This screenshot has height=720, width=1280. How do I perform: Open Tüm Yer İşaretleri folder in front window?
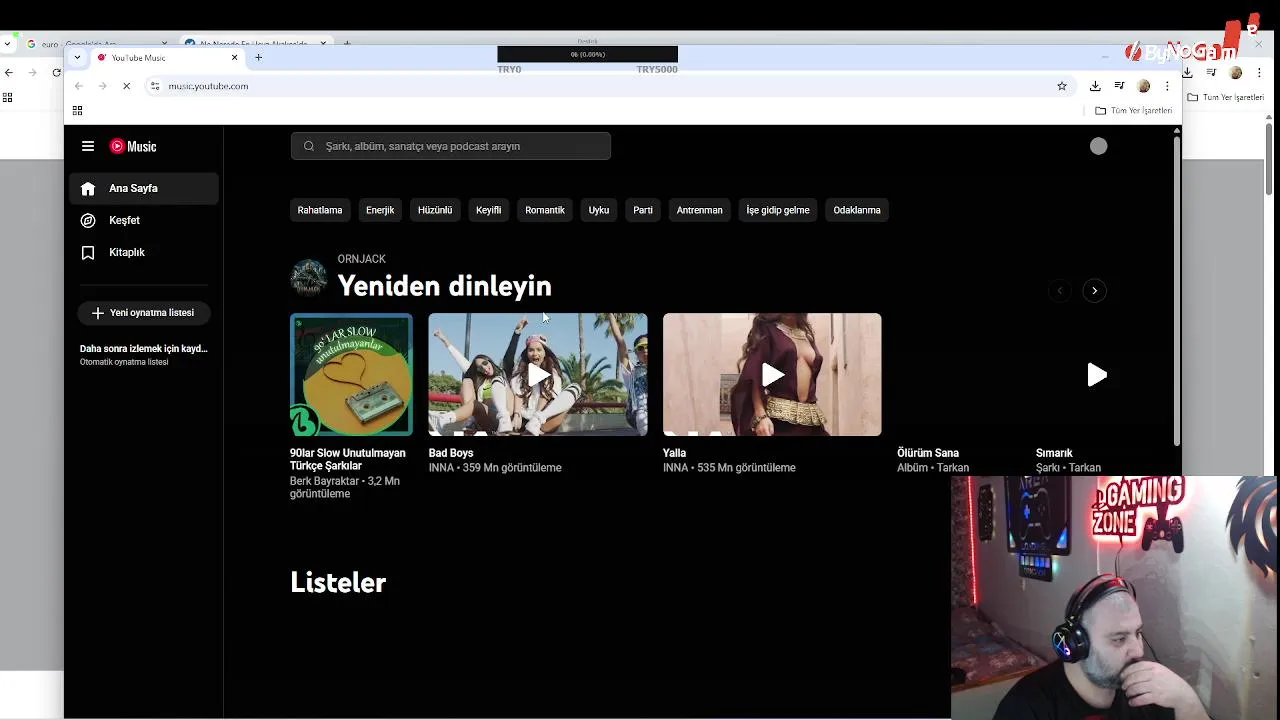pos(1134,111)
